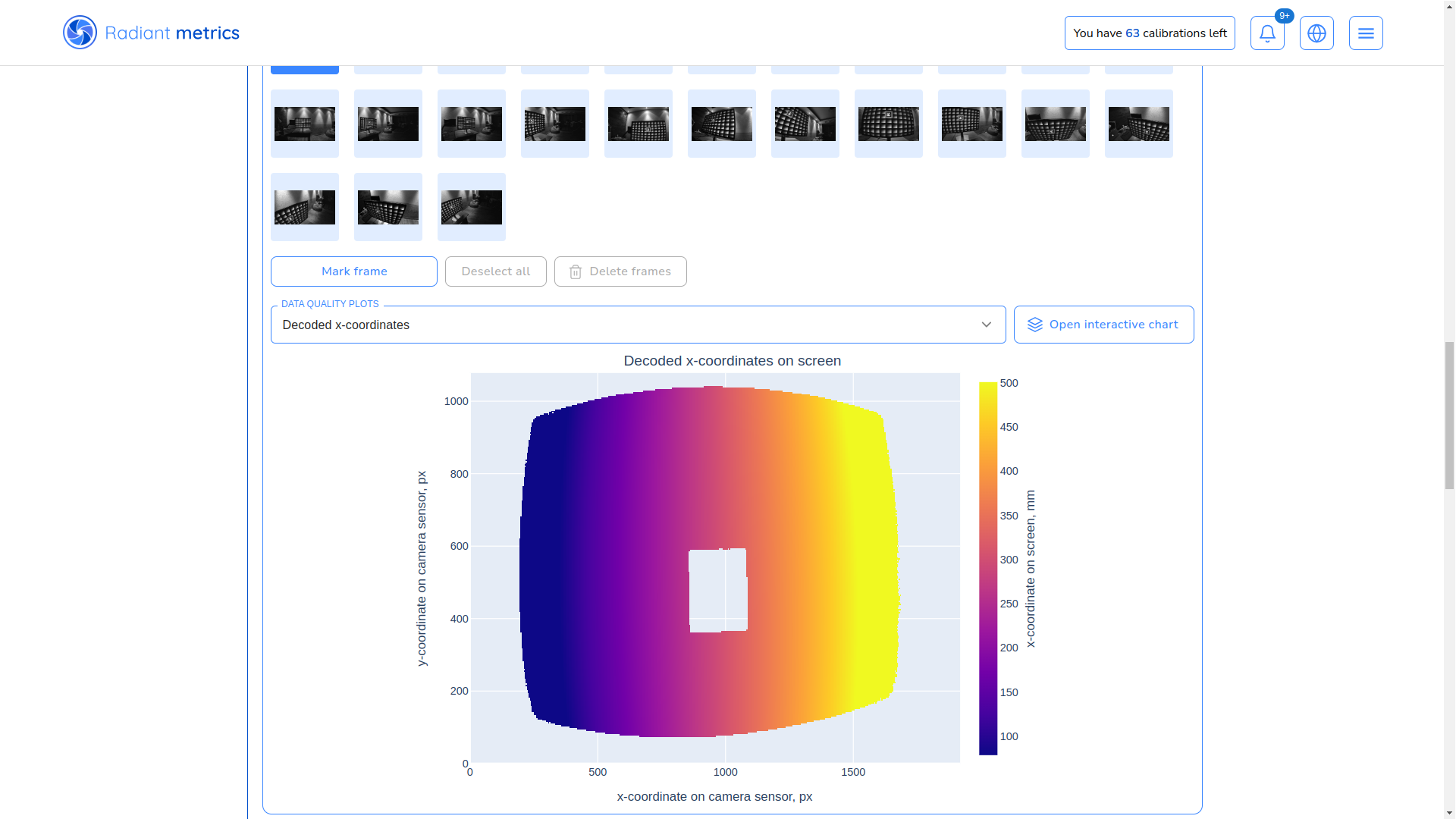Click Deselect all button
Viewport: 1456px width, 819px height.
[x=495, y=271]
